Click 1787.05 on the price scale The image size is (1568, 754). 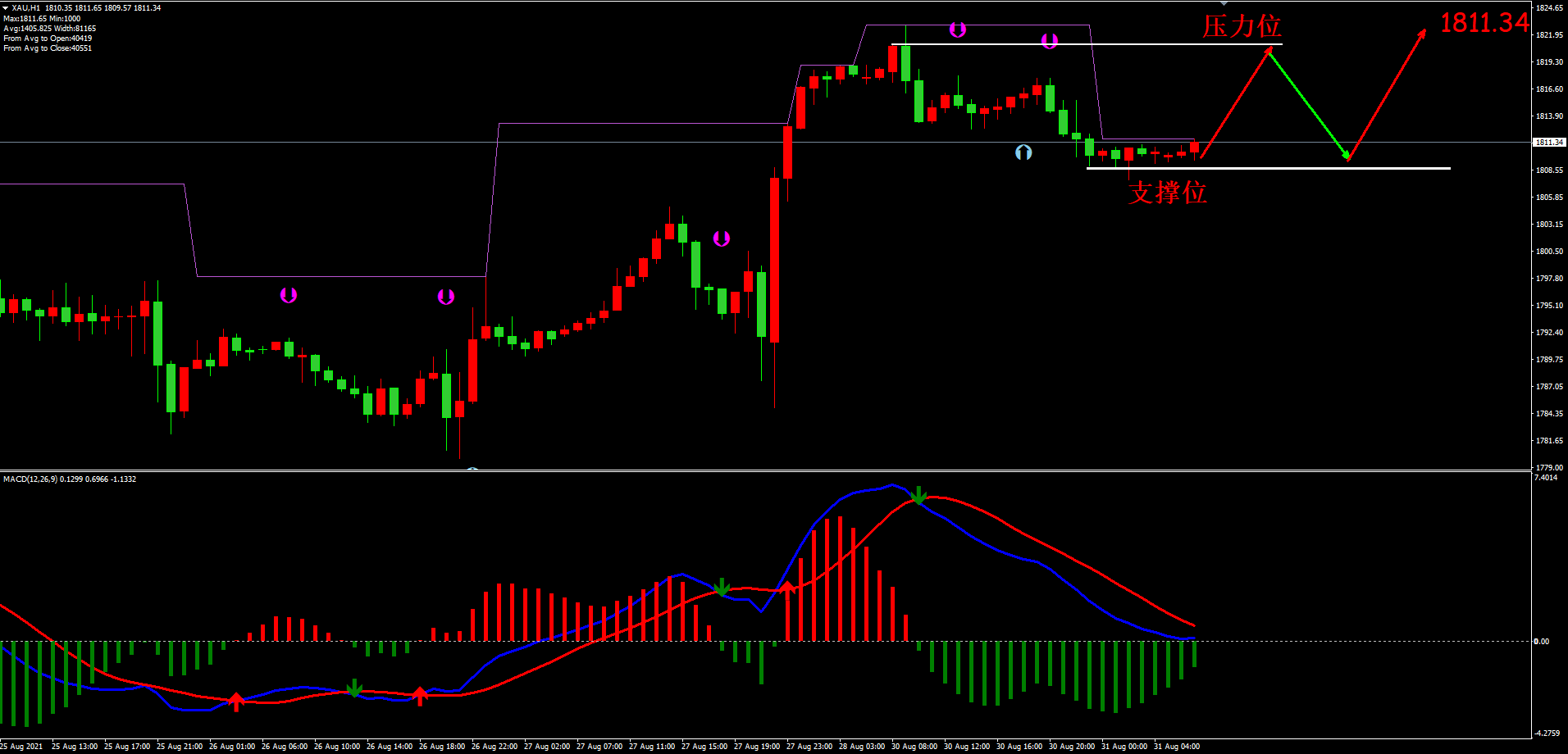1549,386
